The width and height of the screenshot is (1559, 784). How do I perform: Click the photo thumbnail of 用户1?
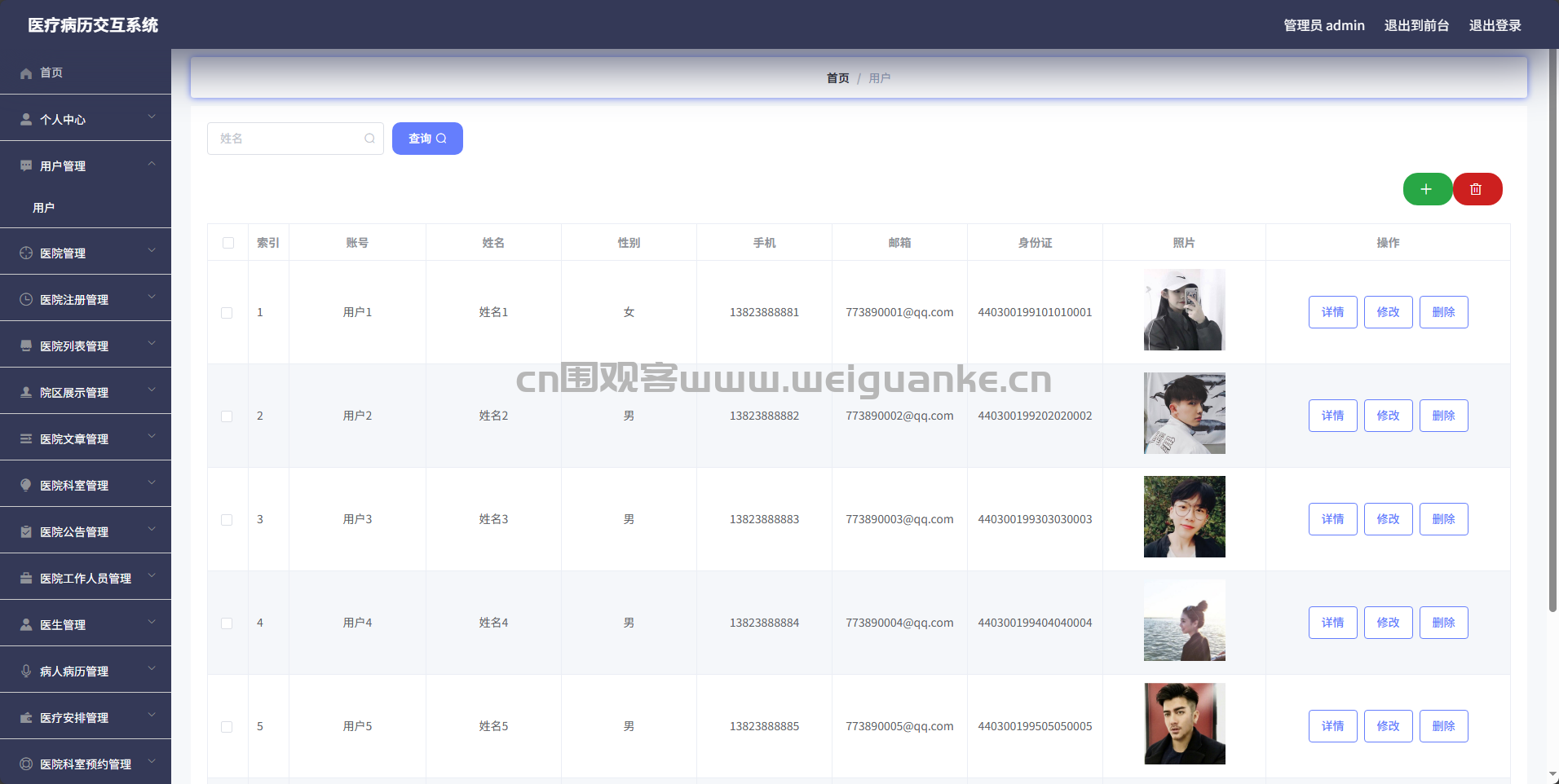1184,310
